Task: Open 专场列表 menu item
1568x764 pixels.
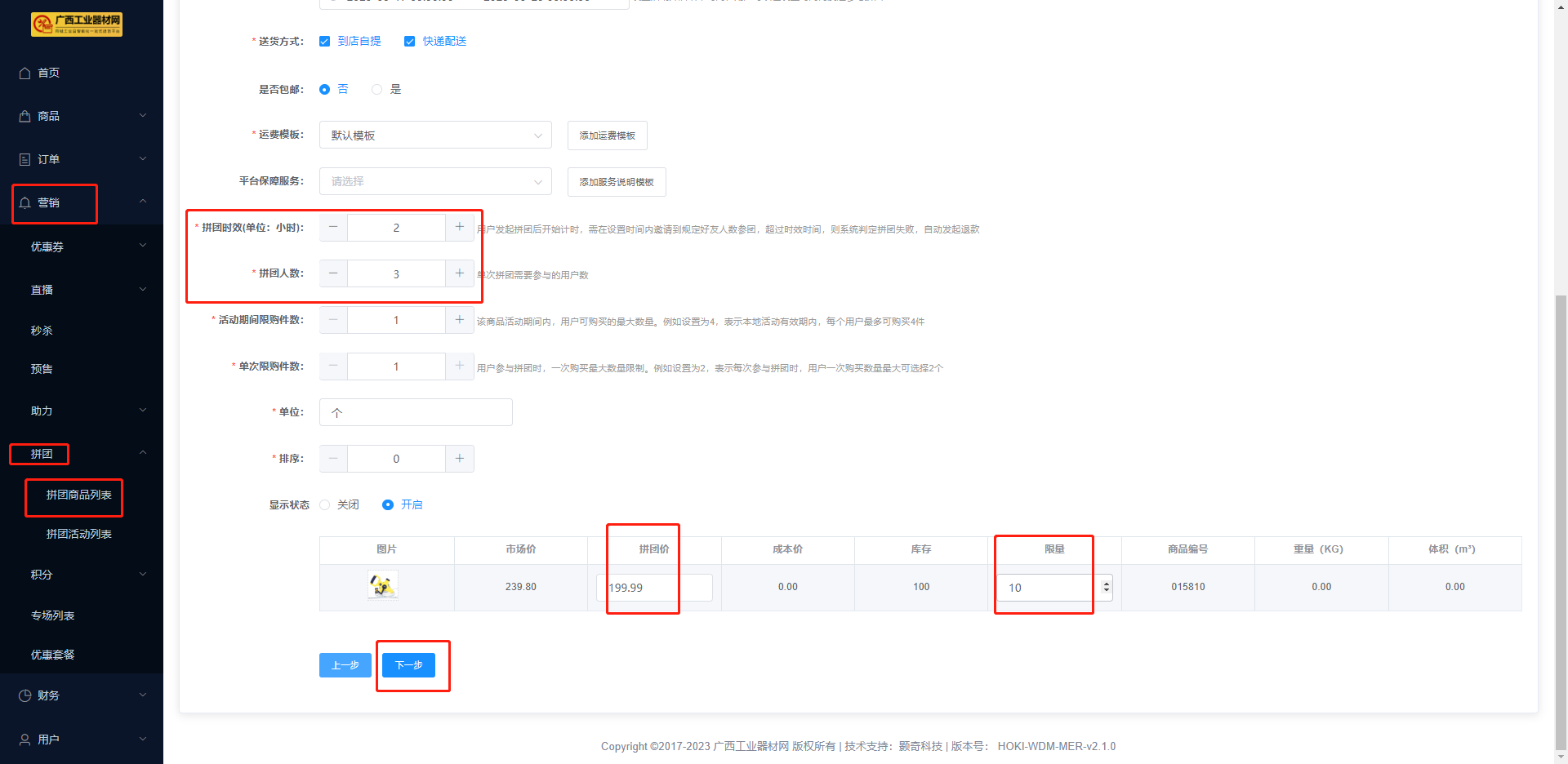Action: (x=53, y=615)
